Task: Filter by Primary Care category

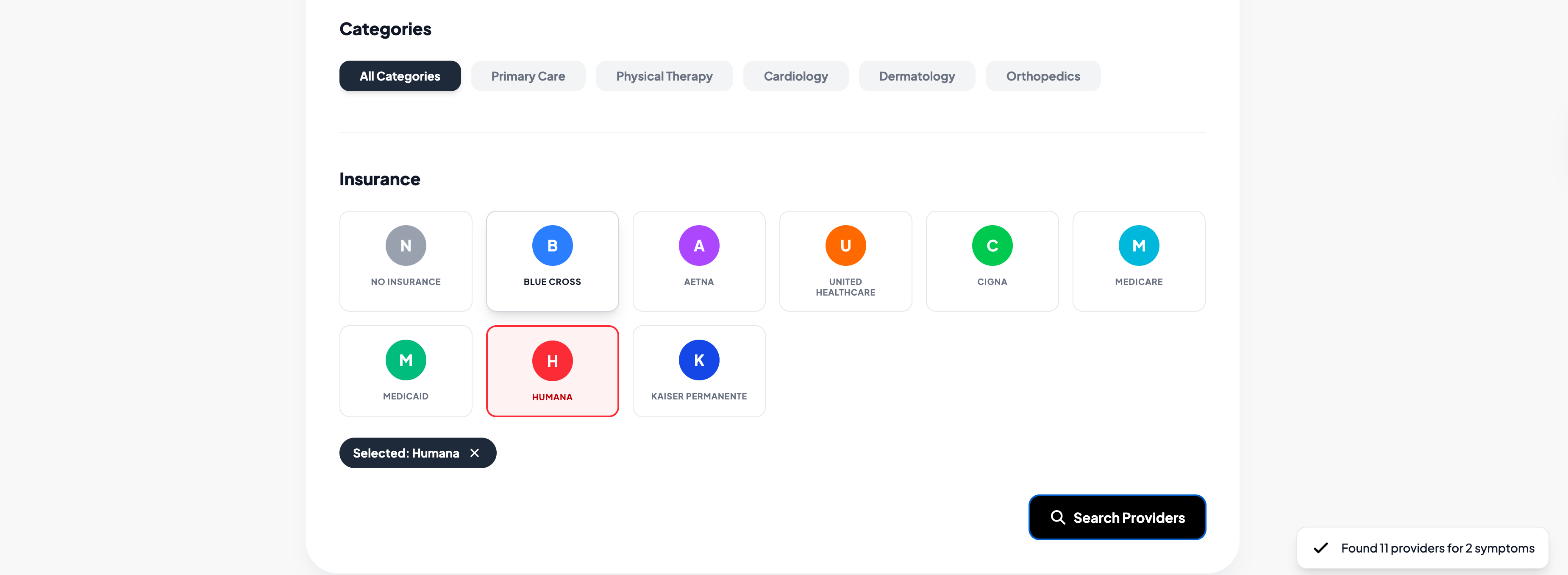Action: [528, 76]
